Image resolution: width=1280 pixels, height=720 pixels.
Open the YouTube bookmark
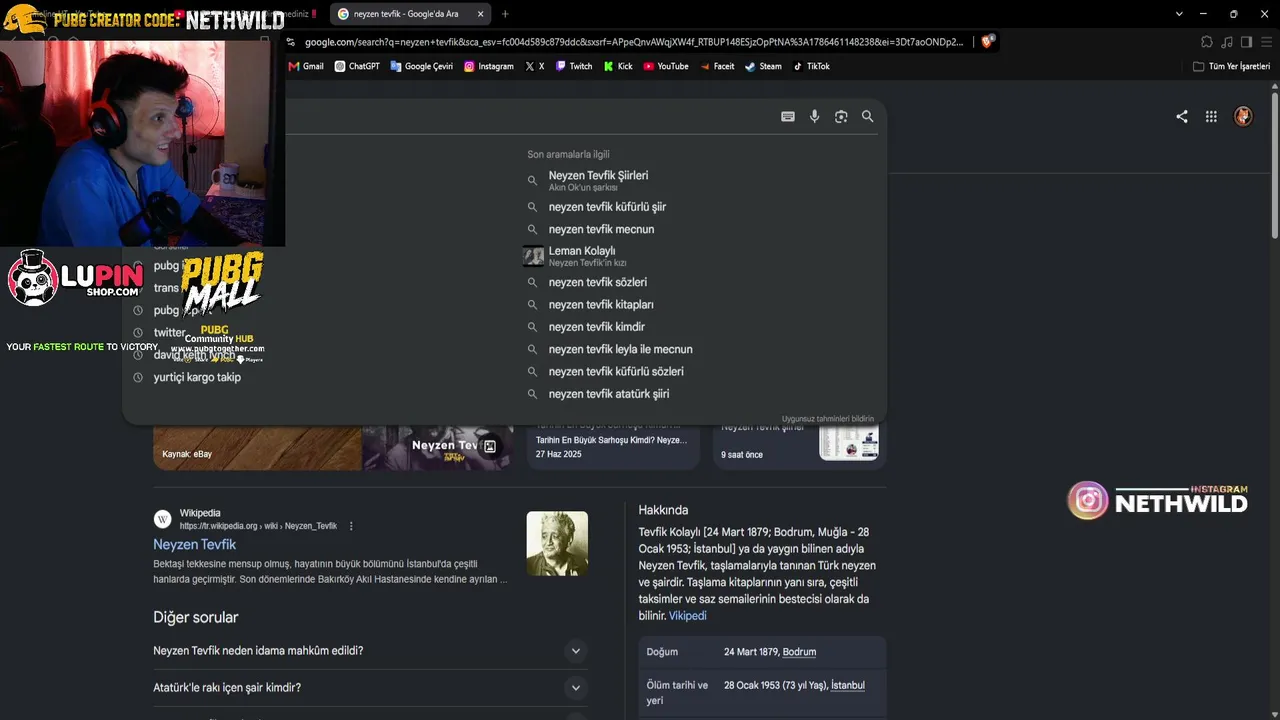666,66
